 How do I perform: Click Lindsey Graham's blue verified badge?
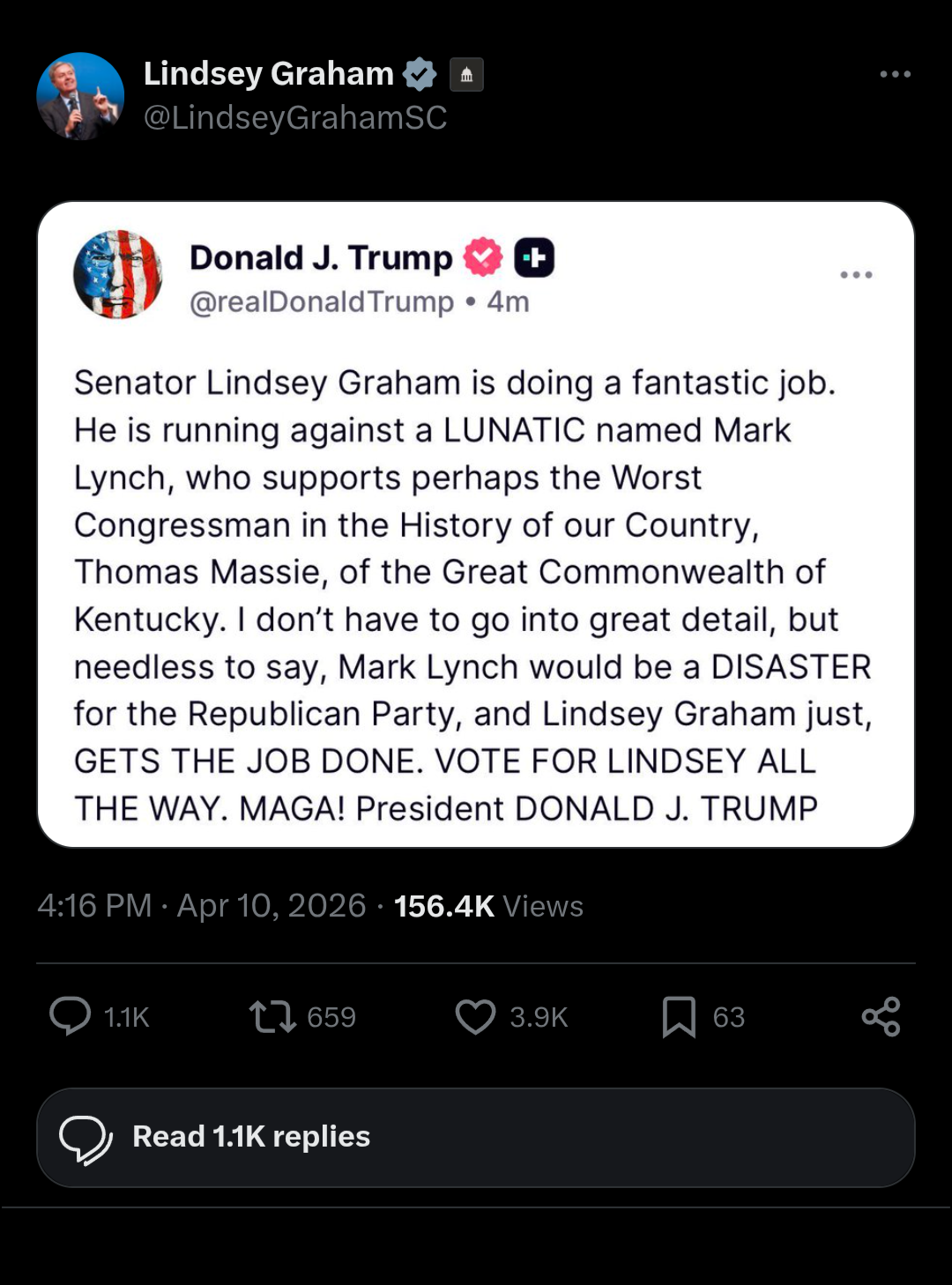tap(420, 74)
